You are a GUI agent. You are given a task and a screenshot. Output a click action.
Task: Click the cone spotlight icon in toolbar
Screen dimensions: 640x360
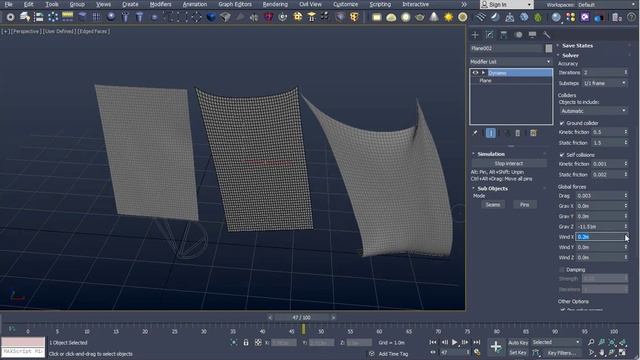pos(434,17)
